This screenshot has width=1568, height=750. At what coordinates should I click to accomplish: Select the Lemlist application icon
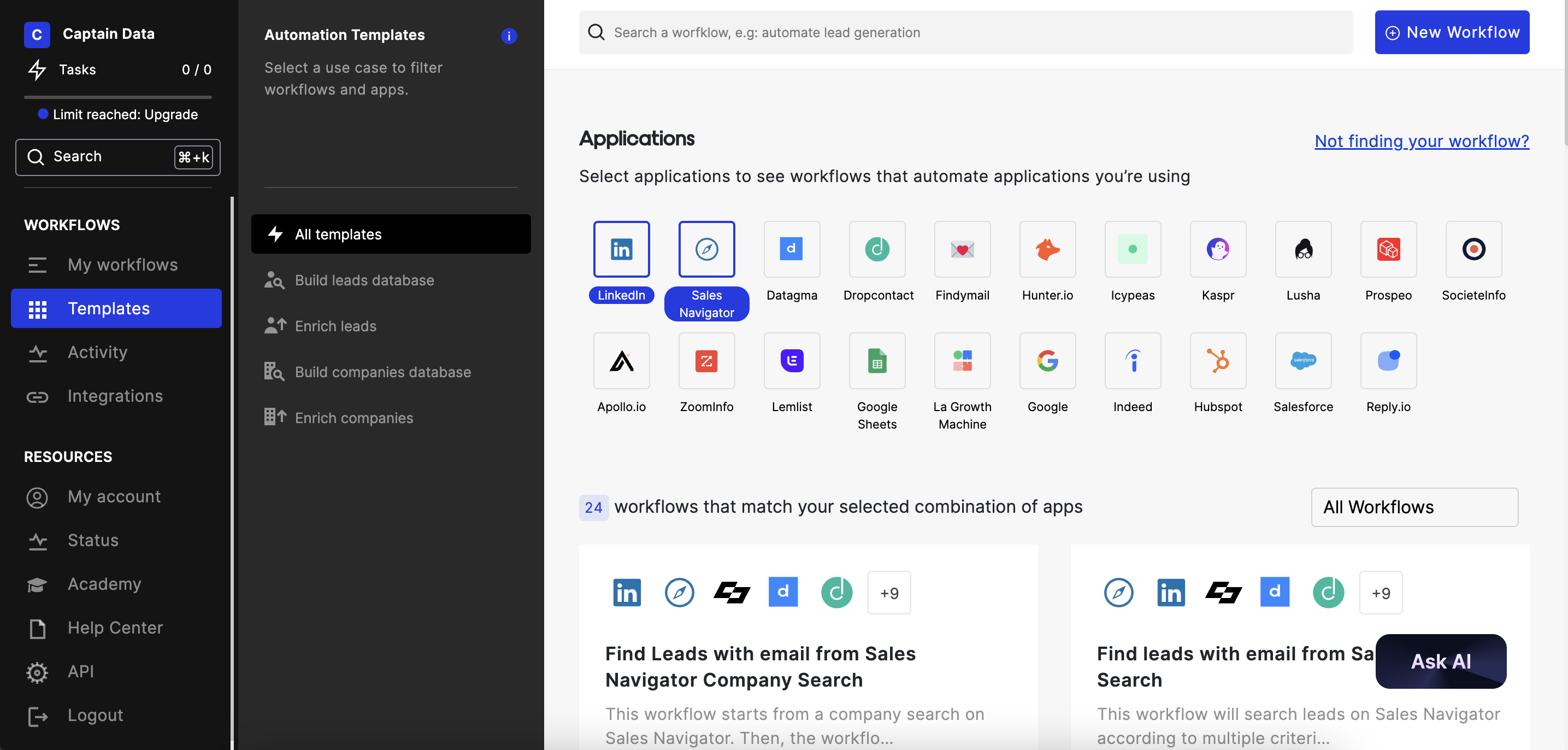tap(791, 360)
